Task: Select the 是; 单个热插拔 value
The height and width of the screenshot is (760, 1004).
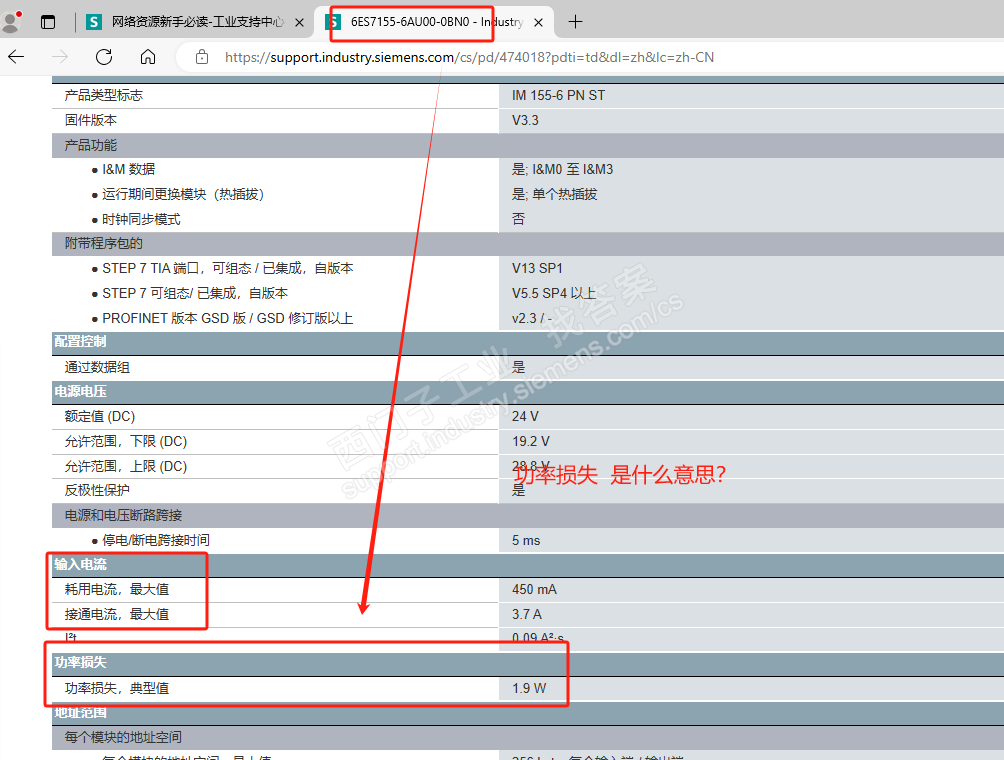Action: [x=555, y=194]
